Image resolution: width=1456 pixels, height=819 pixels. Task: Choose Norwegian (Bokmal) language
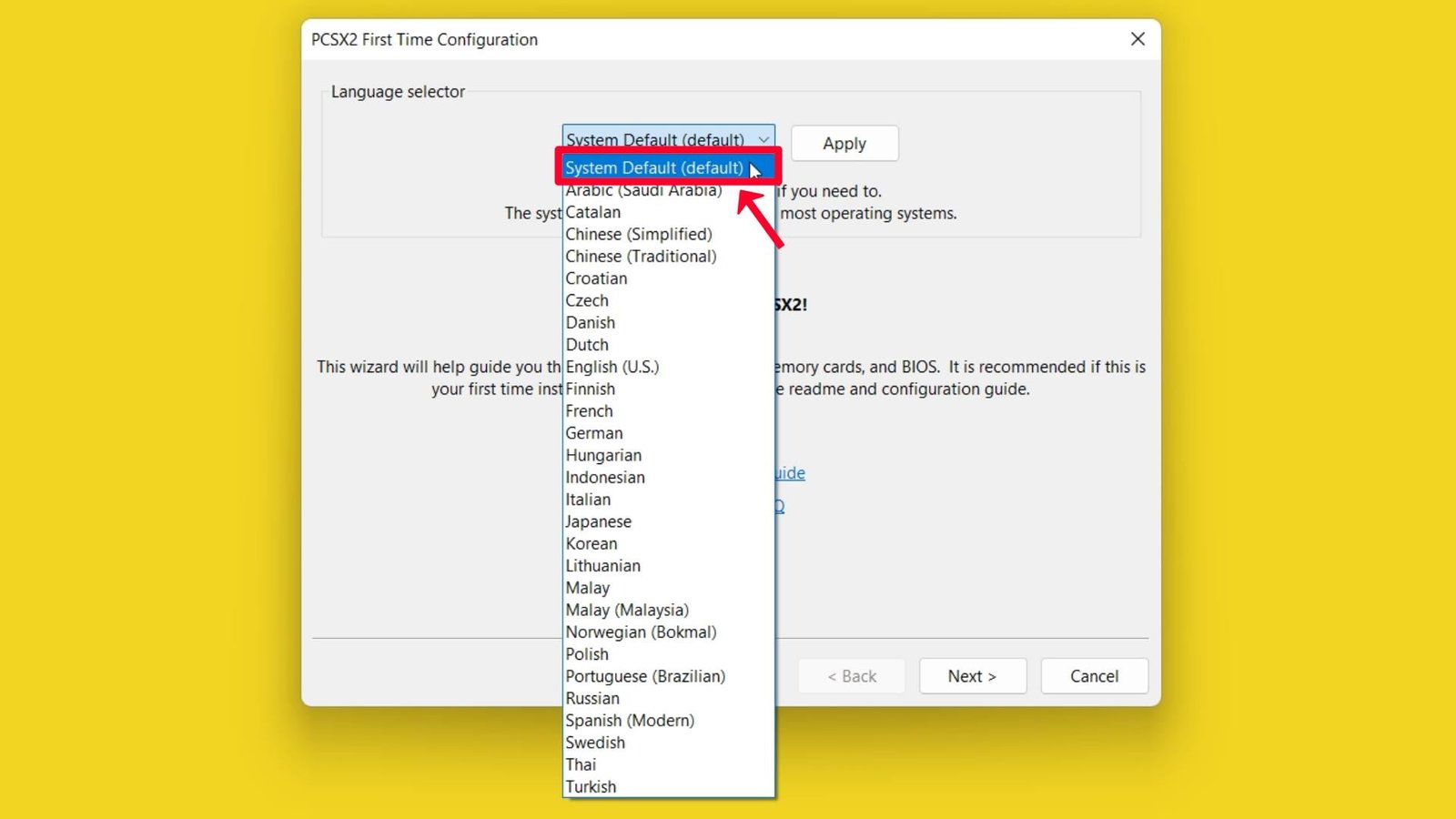(669, 632)
